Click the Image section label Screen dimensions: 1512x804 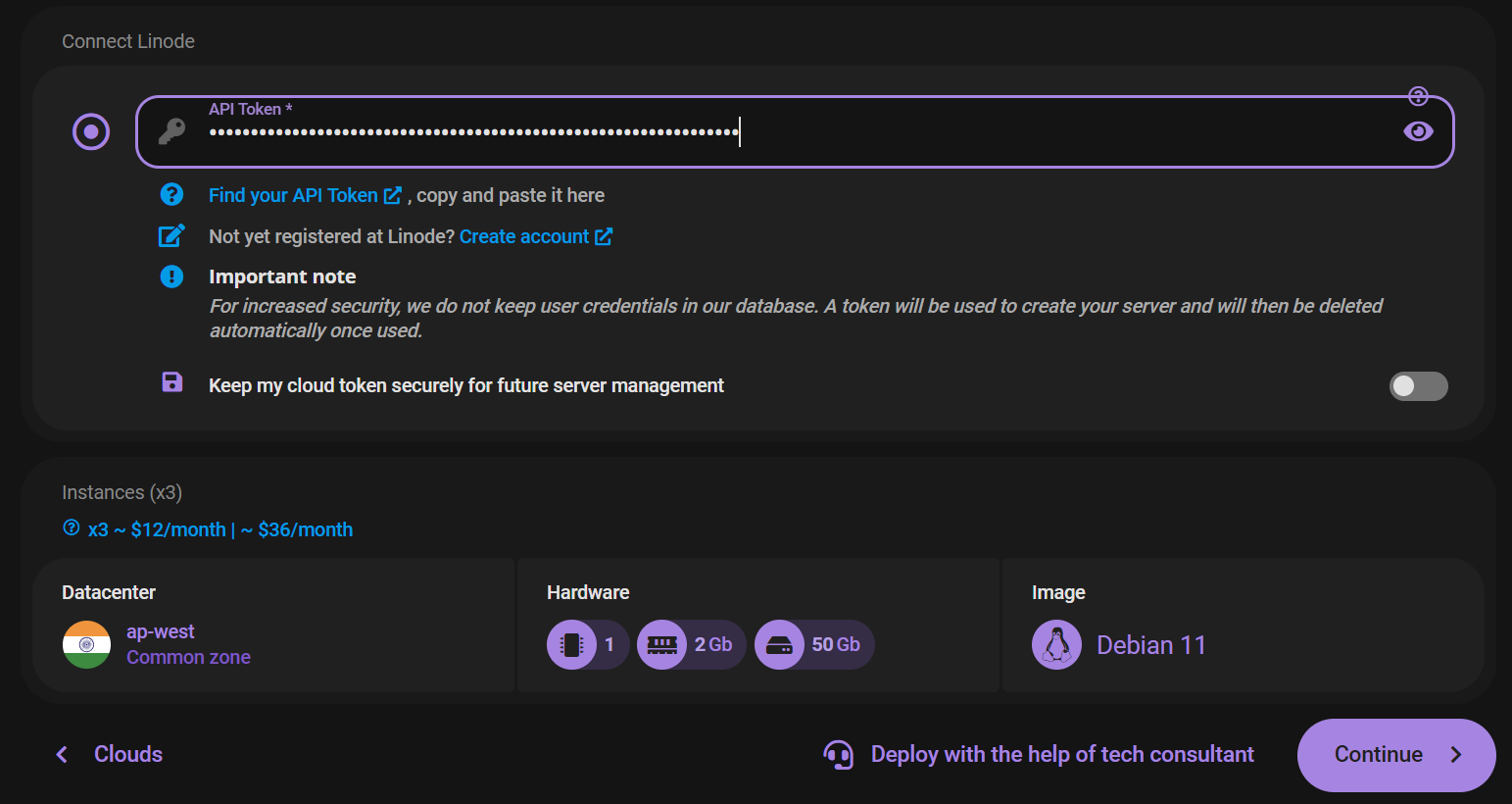click(1058, 592)
